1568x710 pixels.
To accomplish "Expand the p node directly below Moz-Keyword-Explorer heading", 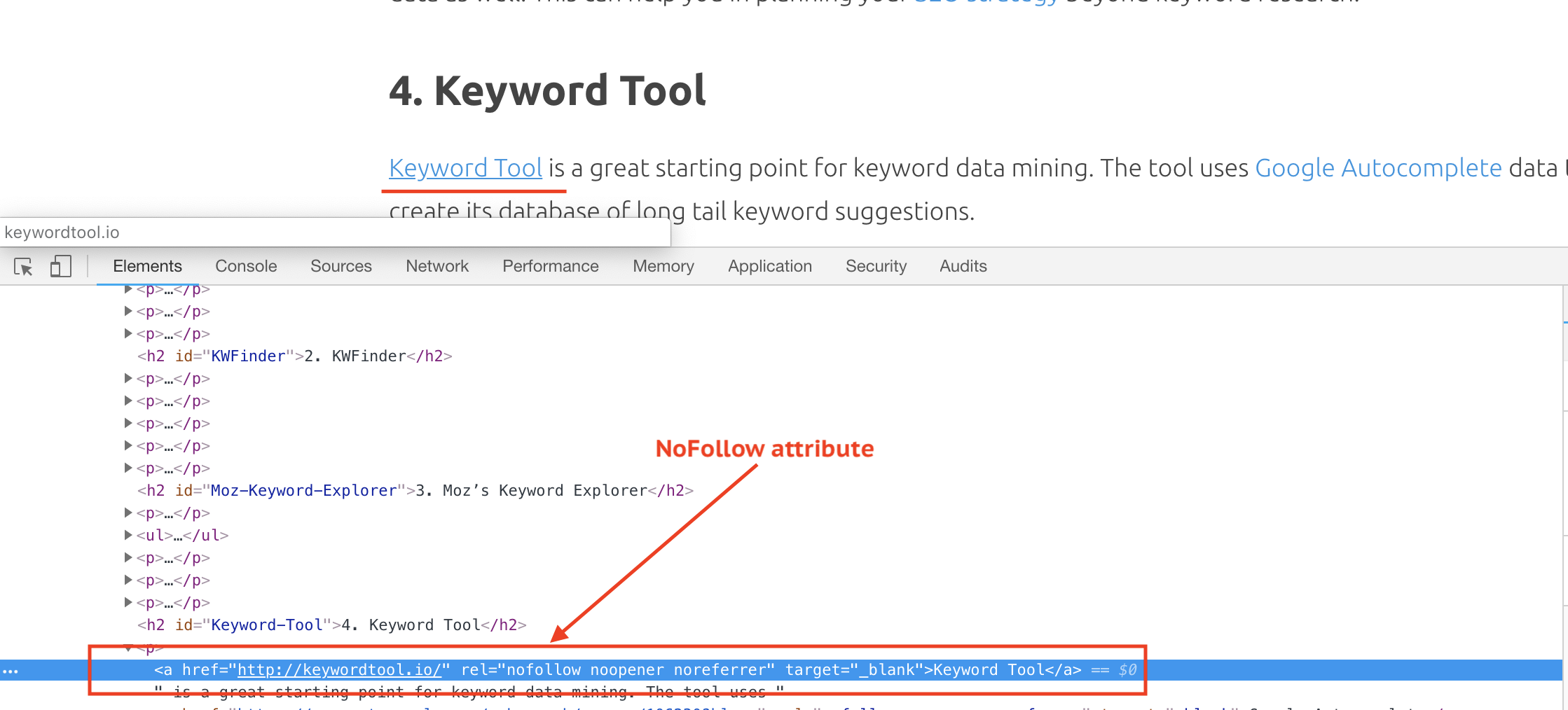I will click(128, 513).
